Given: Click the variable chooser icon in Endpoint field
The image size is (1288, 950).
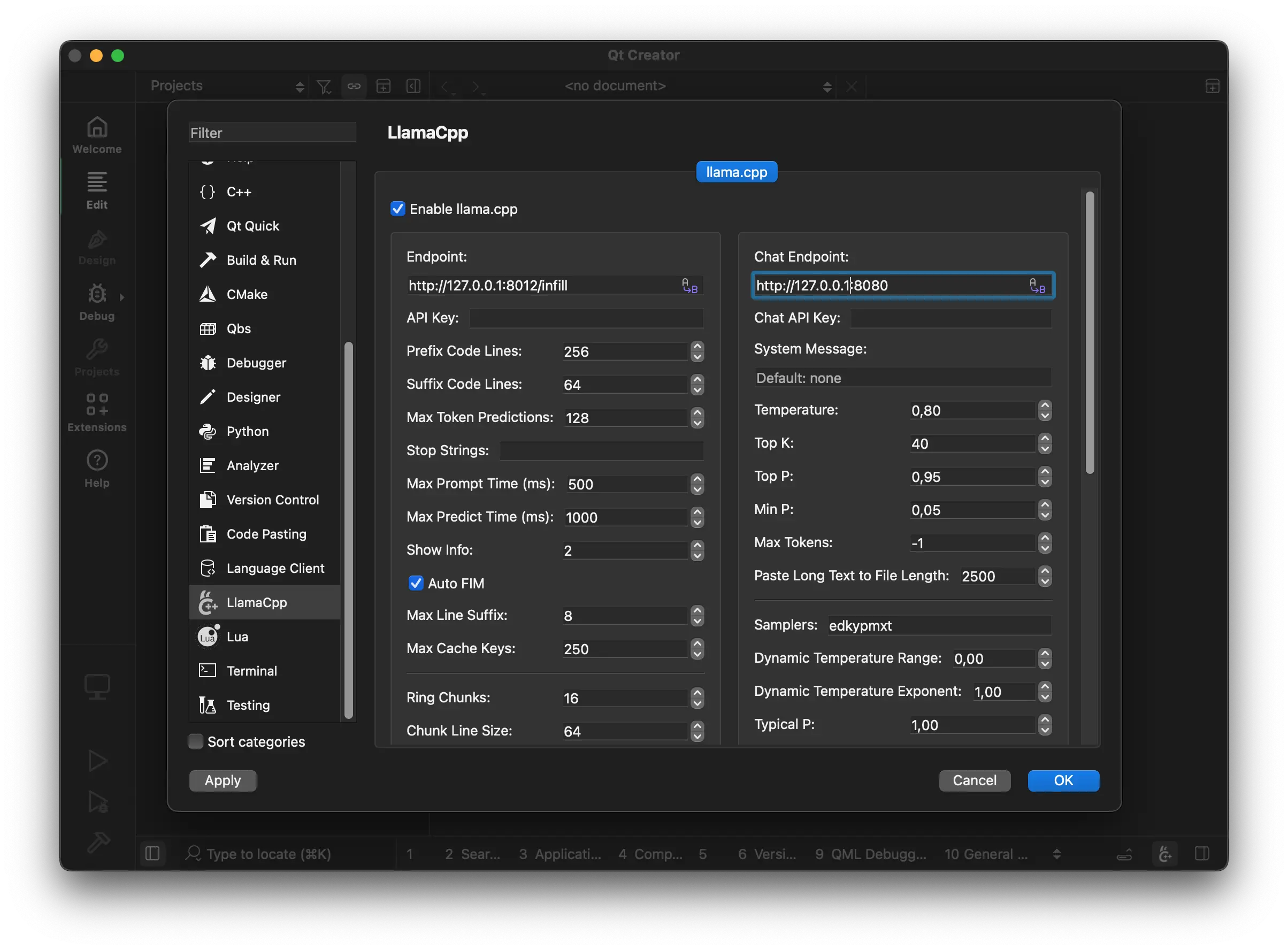Looking at the screenshot, I should click(x=689, y=286).
